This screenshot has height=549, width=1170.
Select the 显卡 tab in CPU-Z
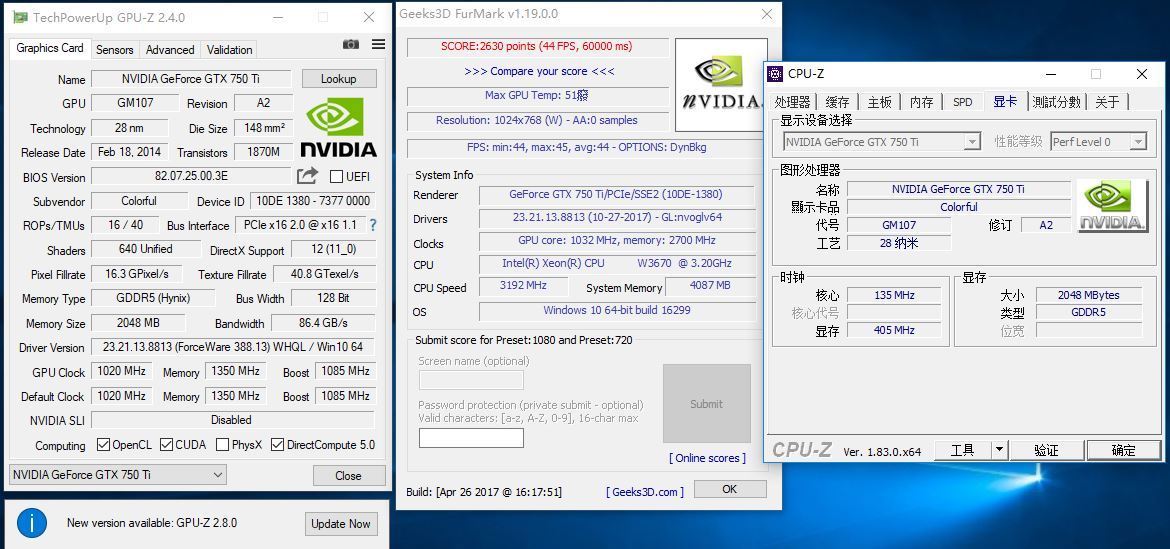coord(1005,101)
